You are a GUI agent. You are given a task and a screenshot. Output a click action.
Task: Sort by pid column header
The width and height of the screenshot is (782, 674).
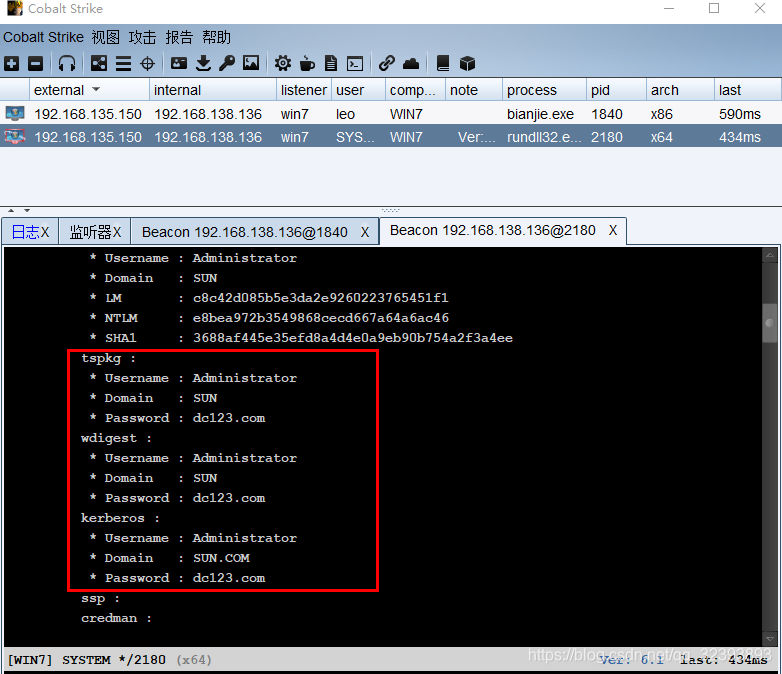[616, 90]
